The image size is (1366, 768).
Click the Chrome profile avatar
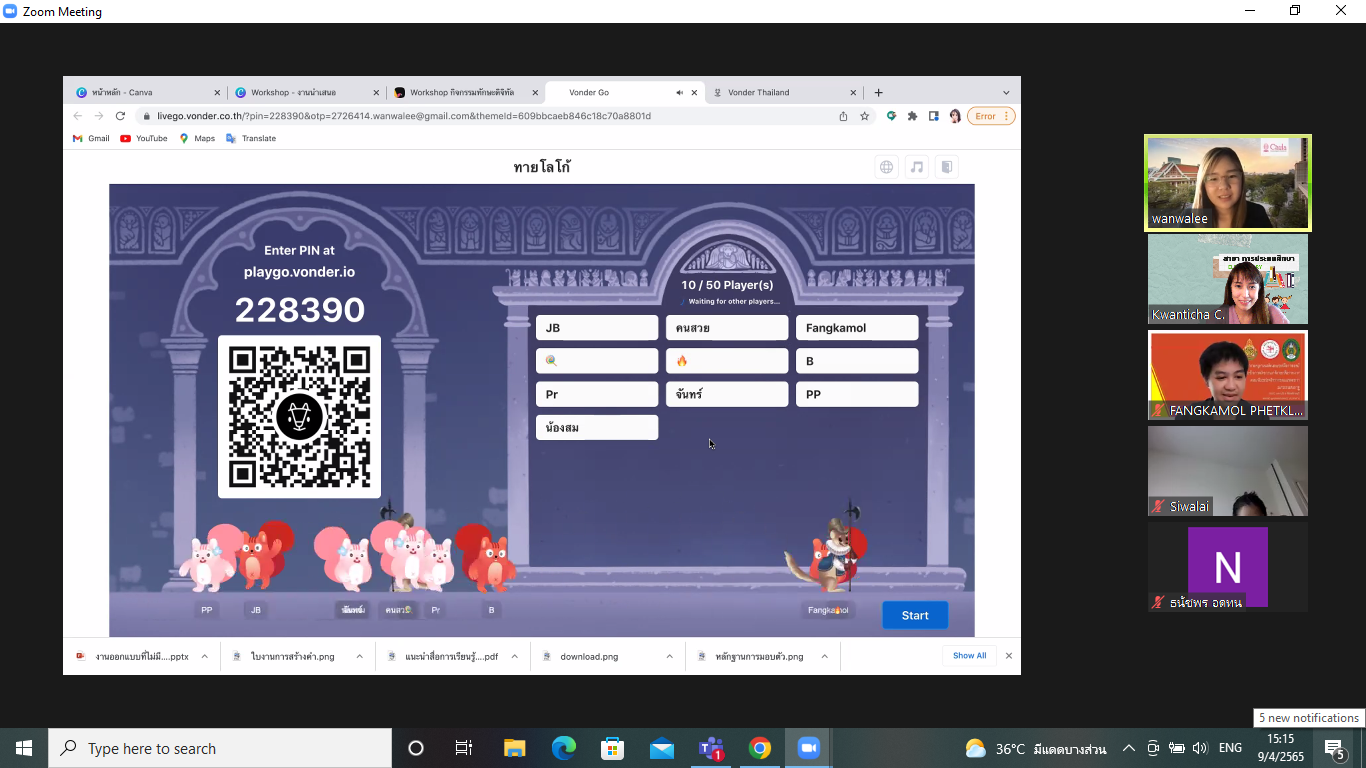(x=955, y=116)
